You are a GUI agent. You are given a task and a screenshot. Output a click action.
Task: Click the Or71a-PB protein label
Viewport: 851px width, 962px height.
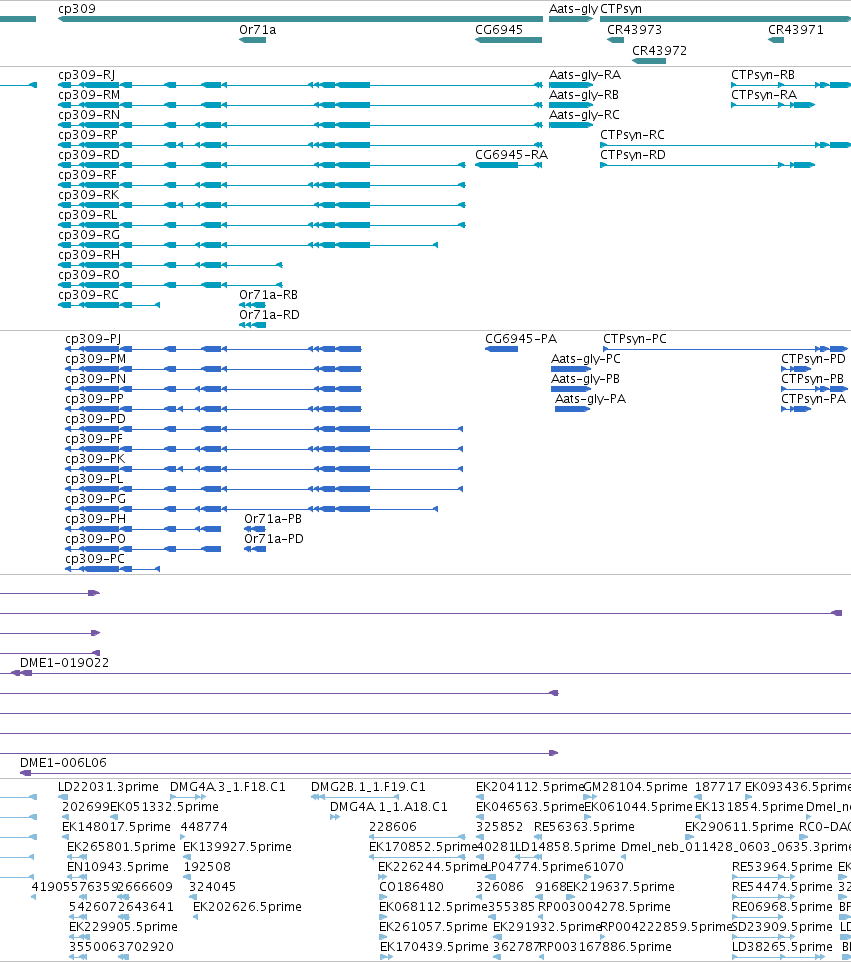[x=273, y=519]
